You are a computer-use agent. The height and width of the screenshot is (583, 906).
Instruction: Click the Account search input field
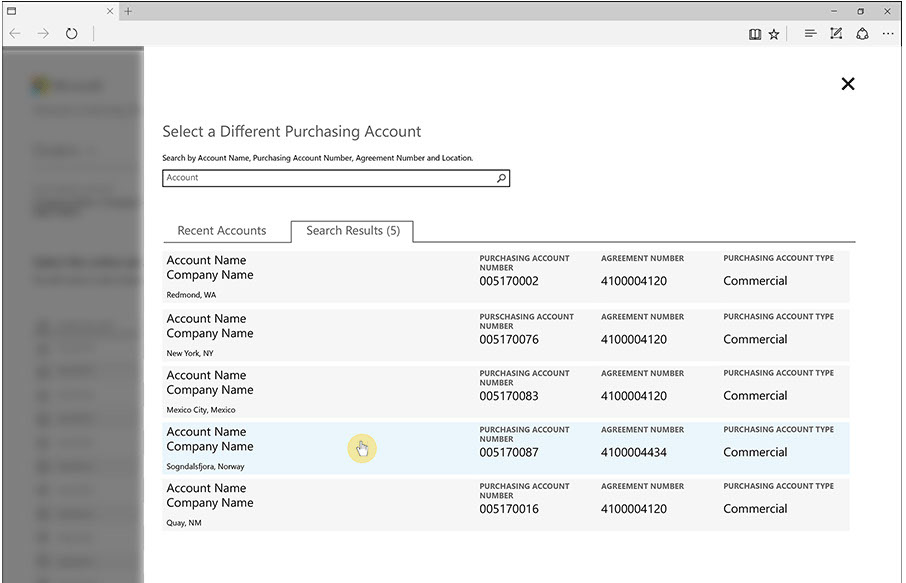[330, 178]
